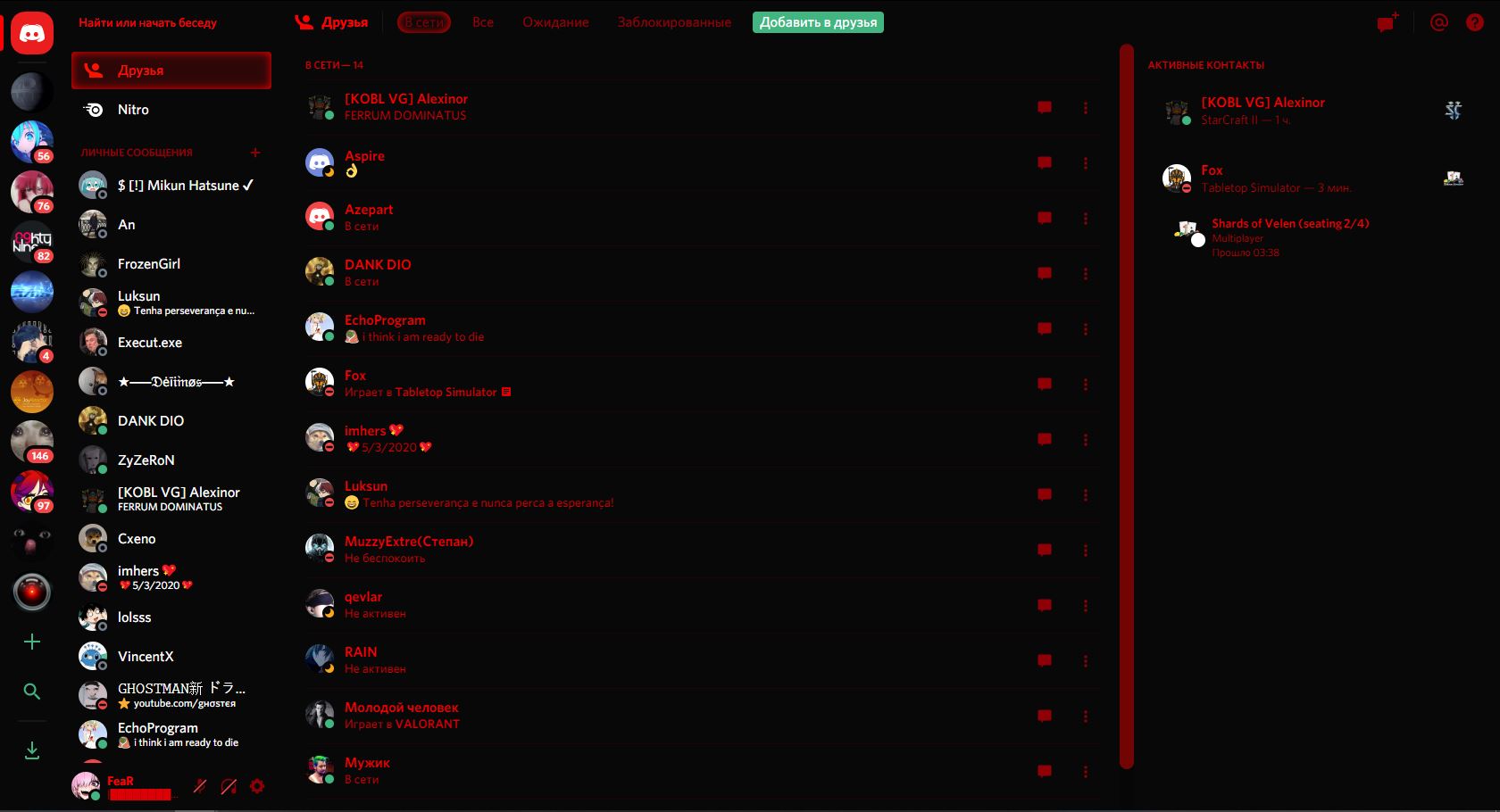Open DM with GHOSTMAN in sidebar

click(171, 696)
